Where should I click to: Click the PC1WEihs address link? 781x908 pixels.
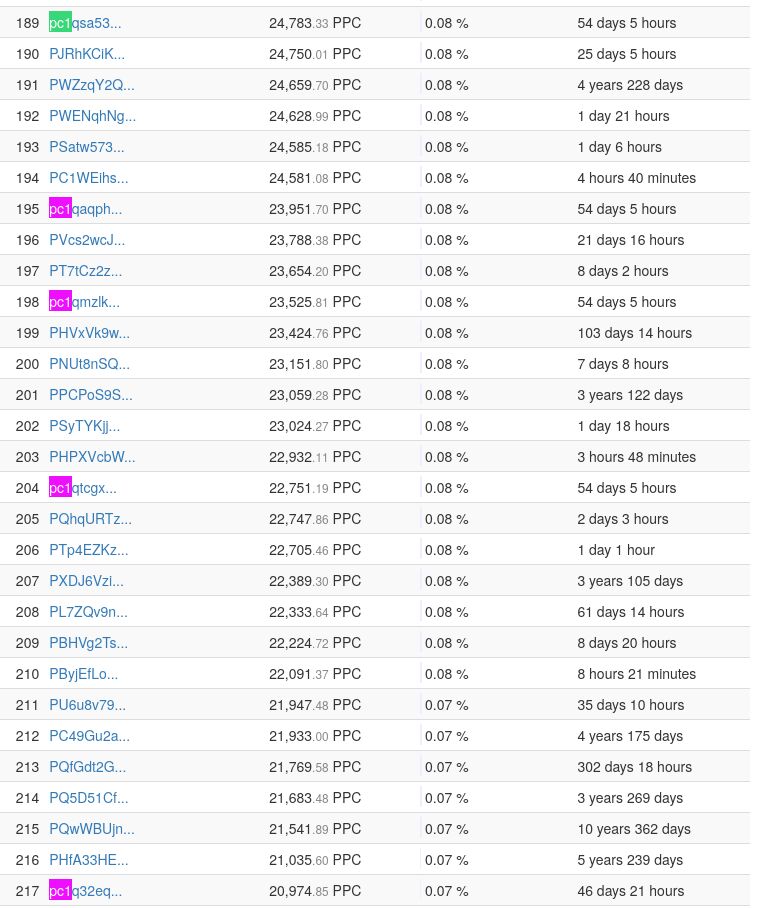(88, 178)
